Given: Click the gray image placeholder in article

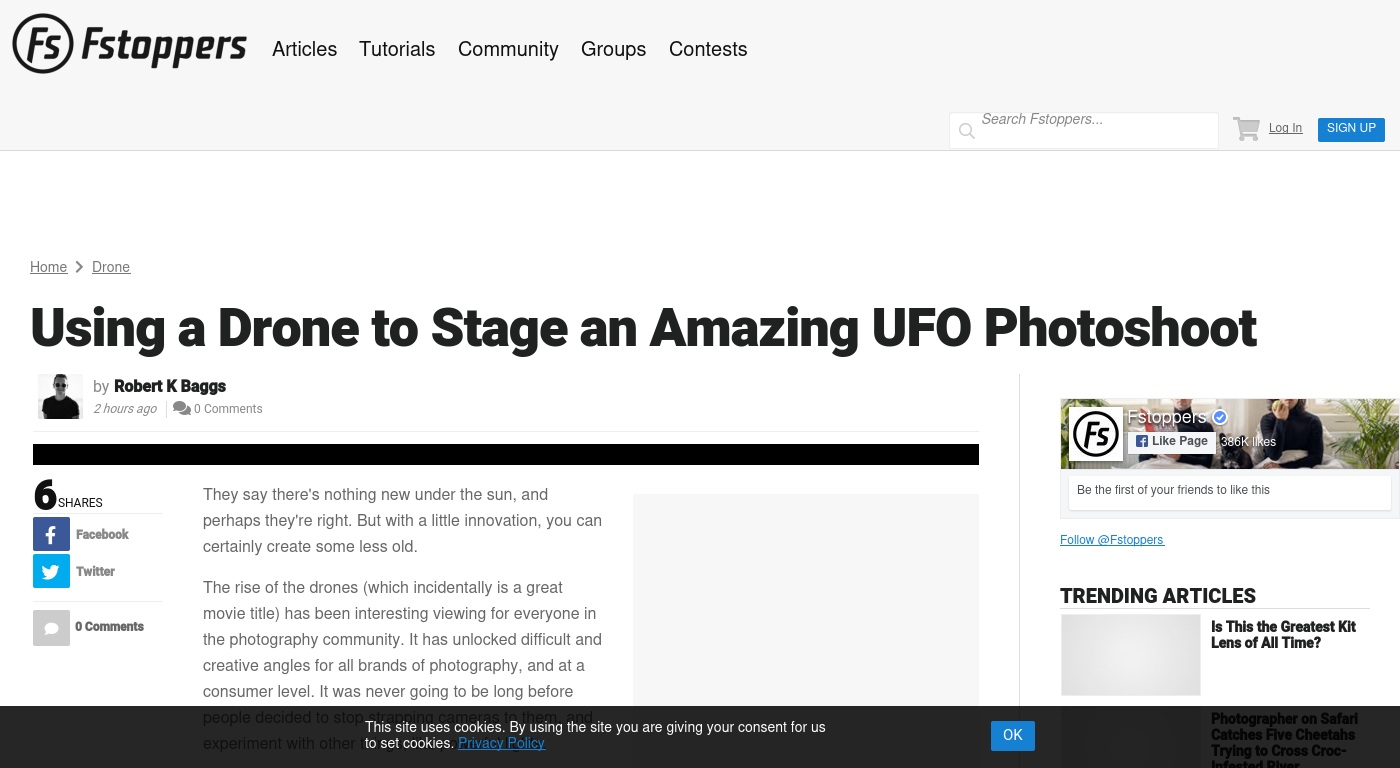Looking at the screenshot, I should [x=806, y=600].
